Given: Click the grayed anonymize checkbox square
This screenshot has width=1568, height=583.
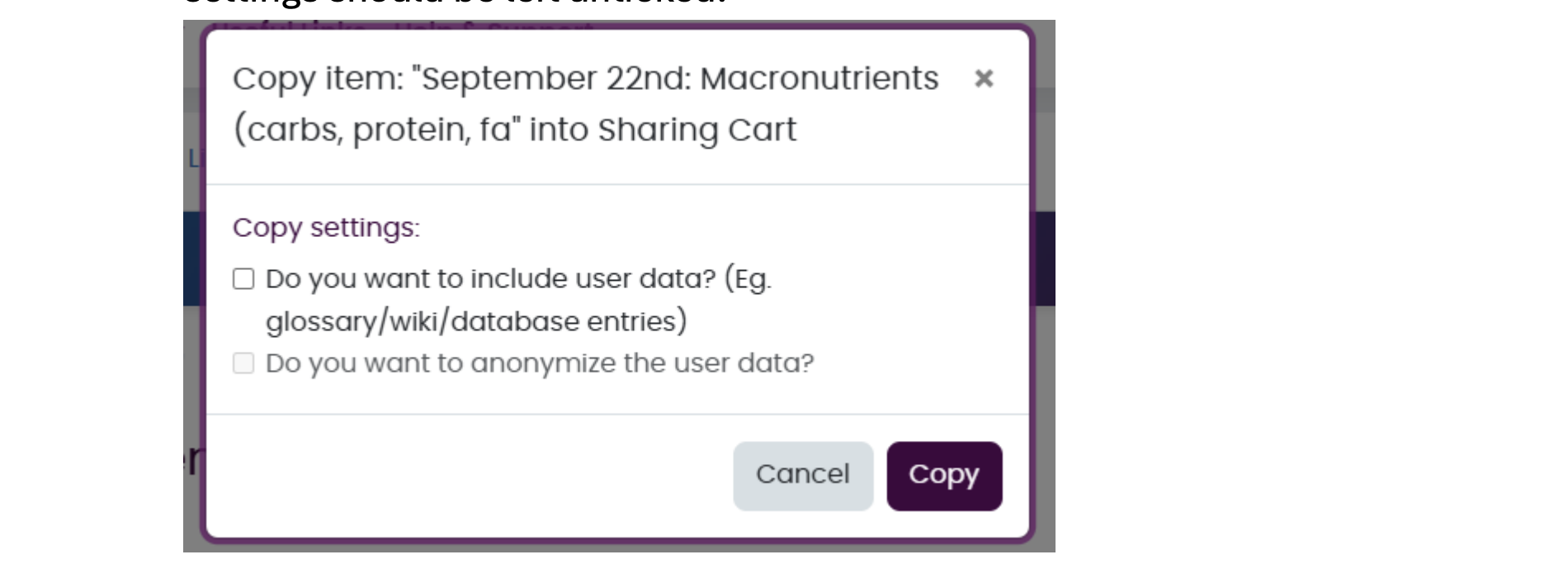Looking at the screenshot, I should click(x=243, y=363).
